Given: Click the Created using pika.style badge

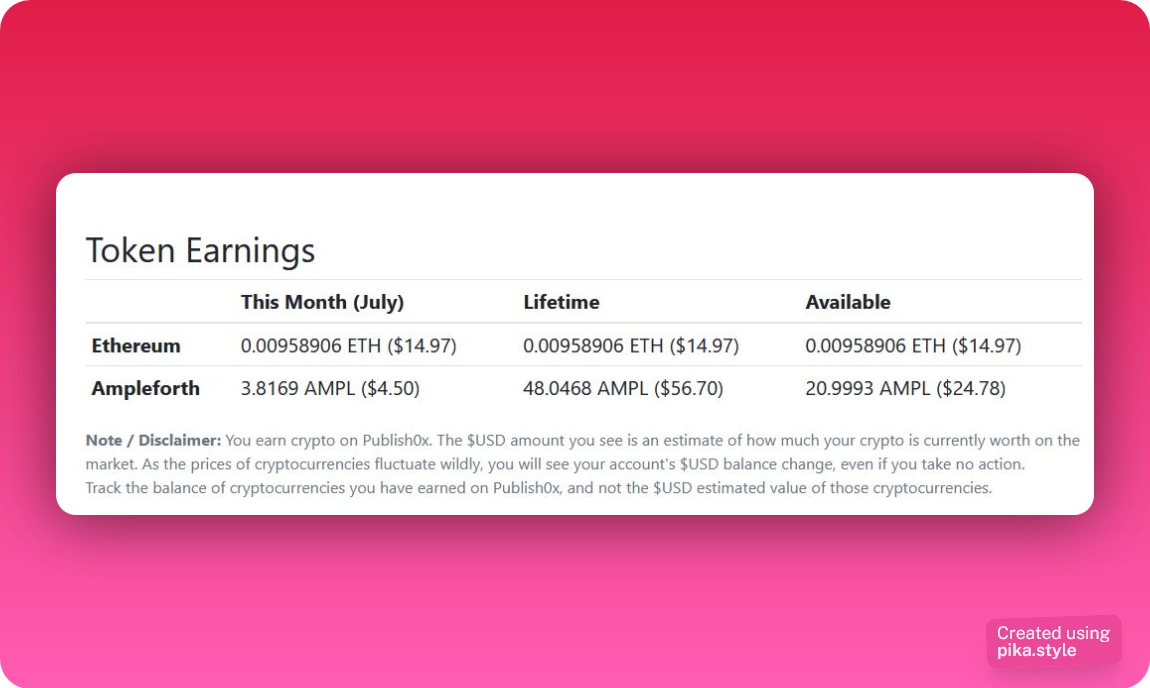Looking at the screenshot, I should (1053, 642).
